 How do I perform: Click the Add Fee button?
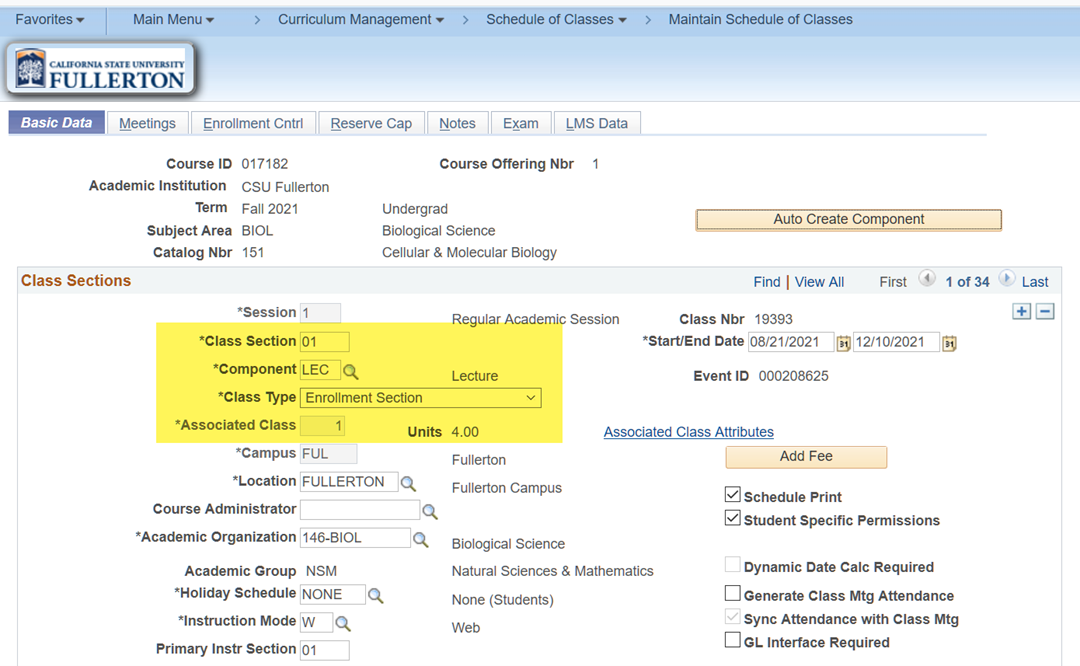coord(806,457)
